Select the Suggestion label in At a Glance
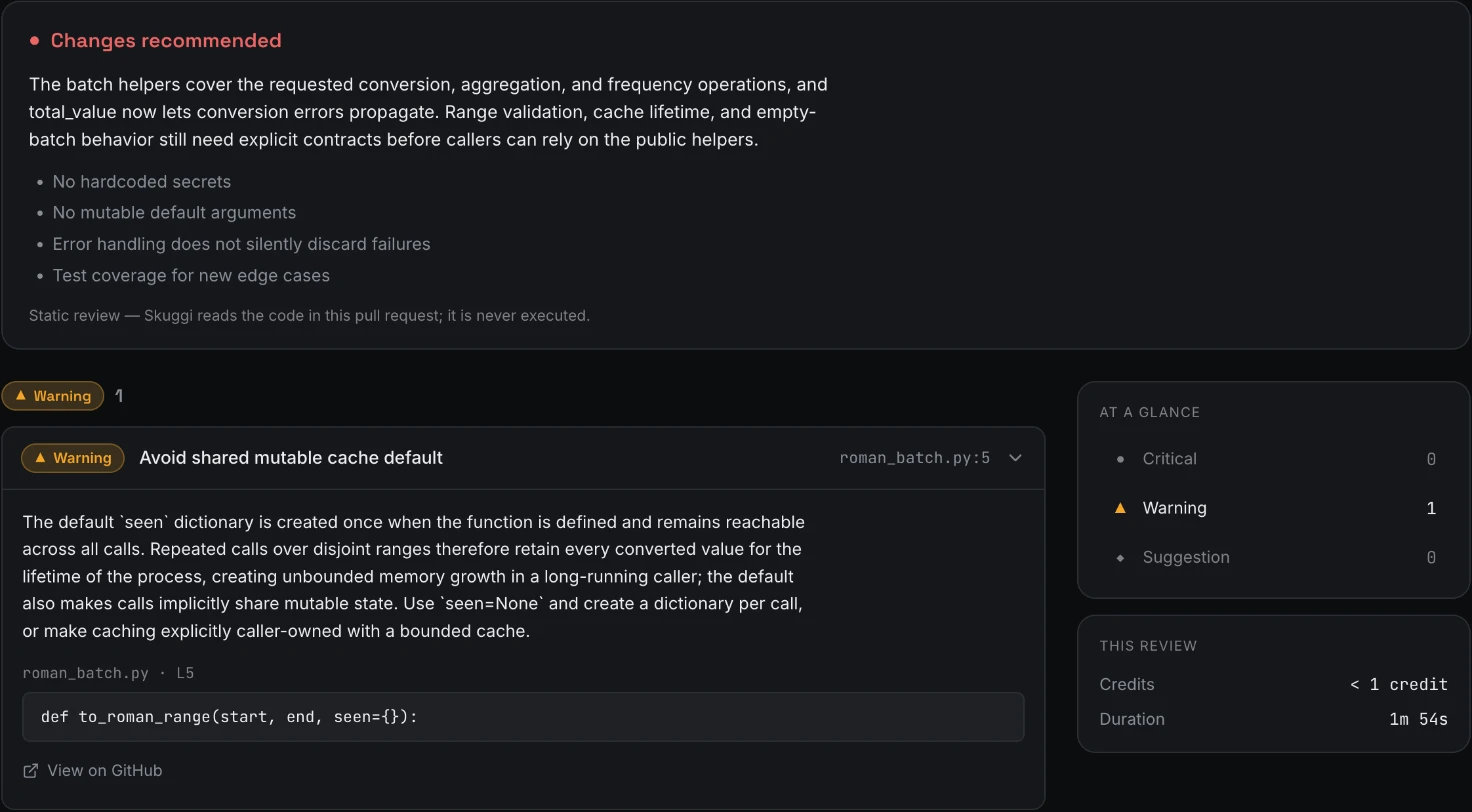Screen dimensions: 1472x812 [x=1186, y=557]
